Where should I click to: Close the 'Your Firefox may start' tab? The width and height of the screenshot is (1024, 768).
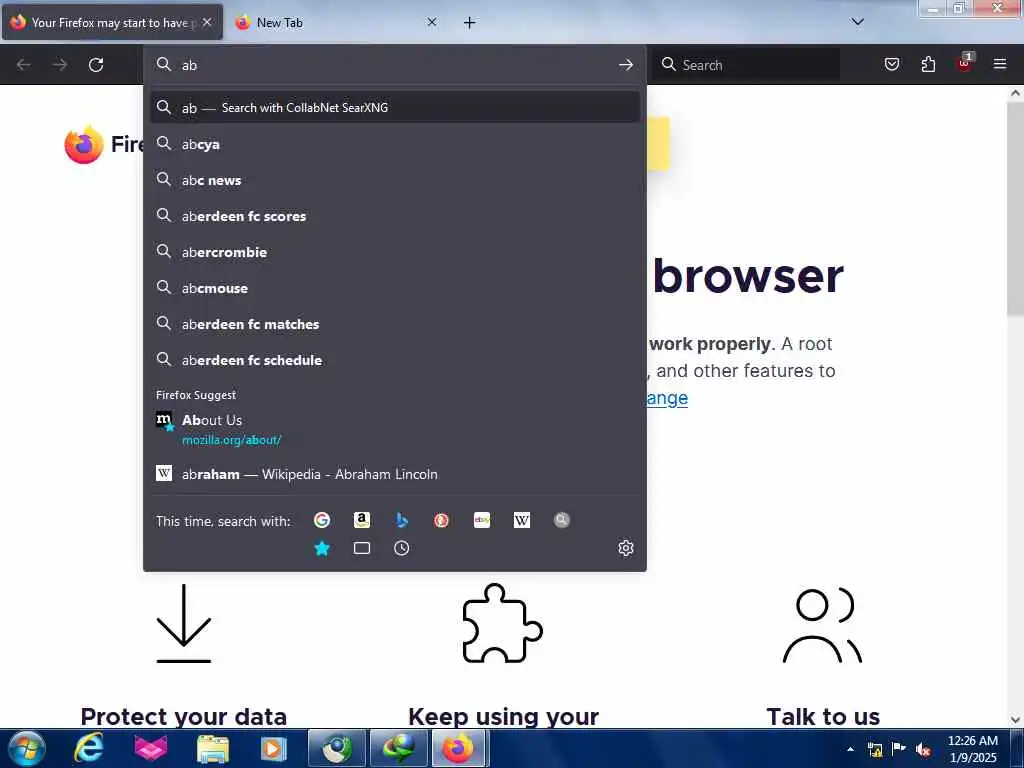207,22
